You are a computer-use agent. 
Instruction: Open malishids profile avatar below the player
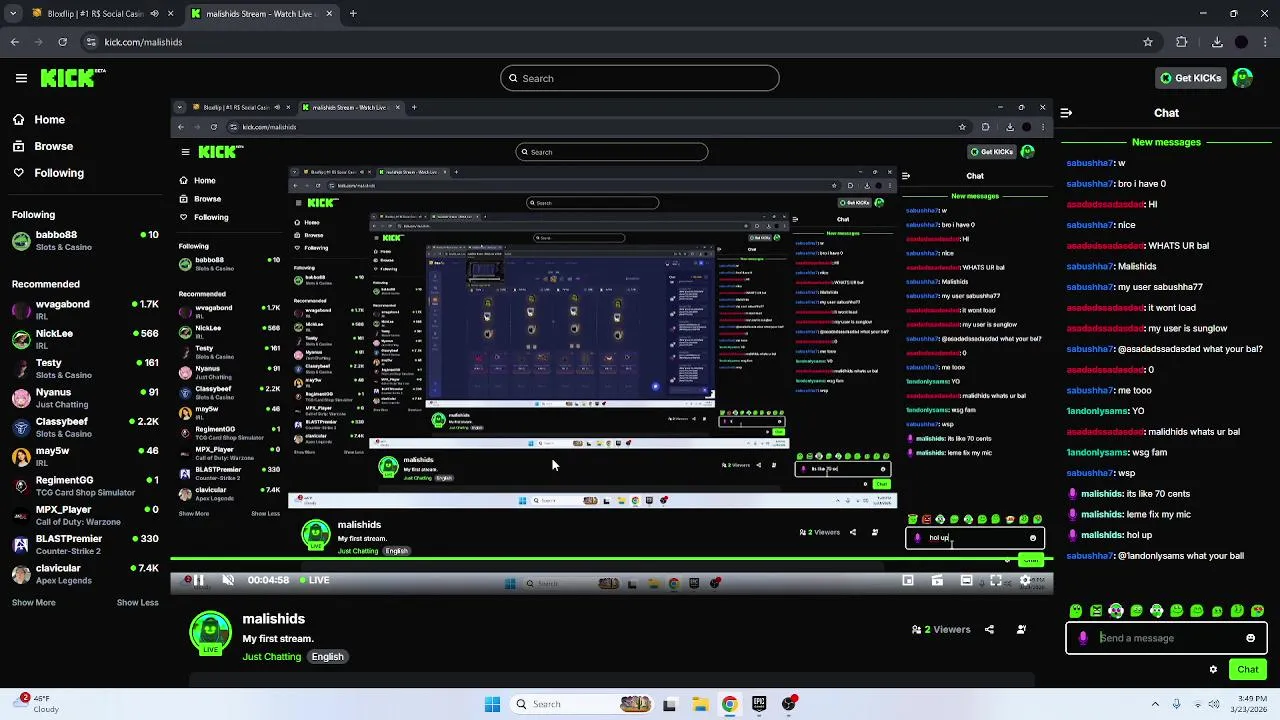pos(210,634)
